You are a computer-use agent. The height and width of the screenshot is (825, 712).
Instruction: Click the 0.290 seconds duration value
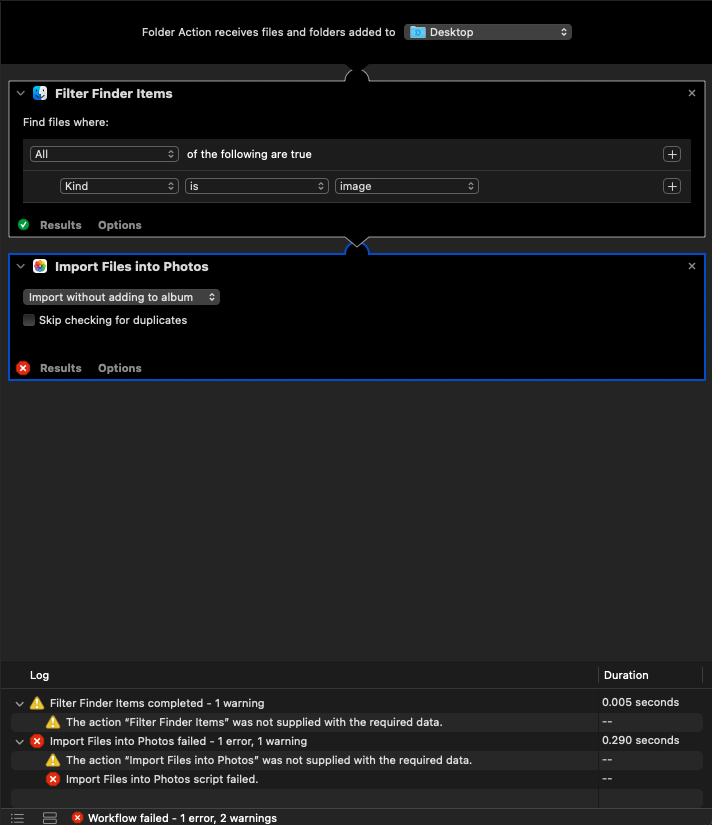pyautogui.click(x=640, y=740)
